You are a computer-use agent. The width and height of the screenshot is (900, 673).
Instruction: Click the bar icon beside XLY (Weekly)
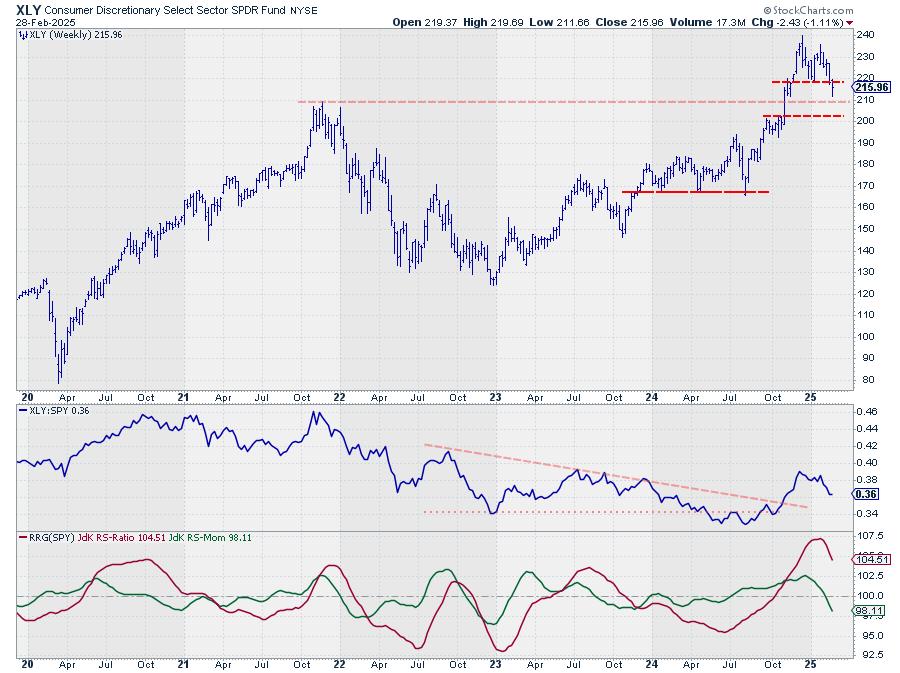(x=23, y=34)
